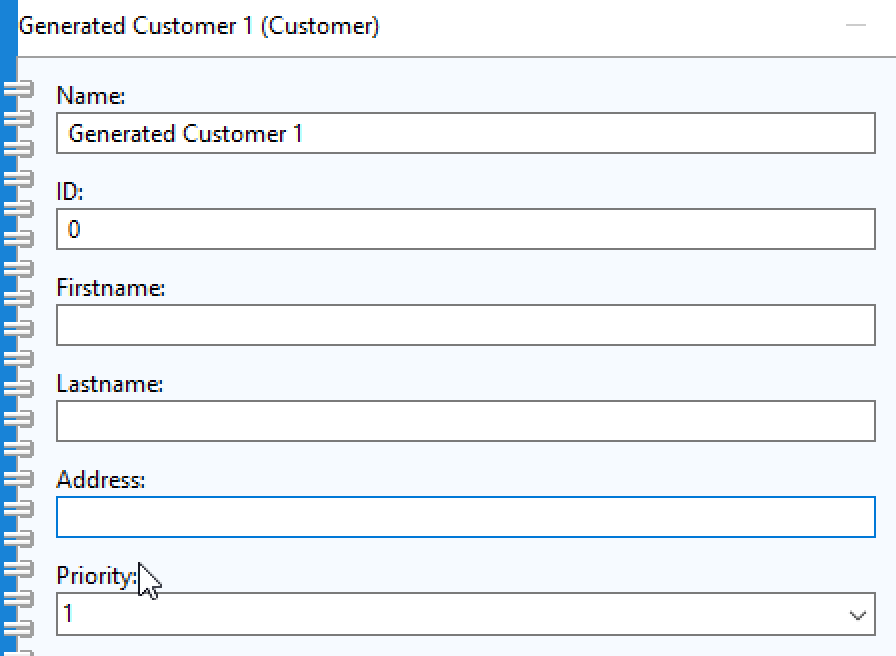Click the Lastname: label
This screenshot has height=656, width=896.
coord(110,383)
